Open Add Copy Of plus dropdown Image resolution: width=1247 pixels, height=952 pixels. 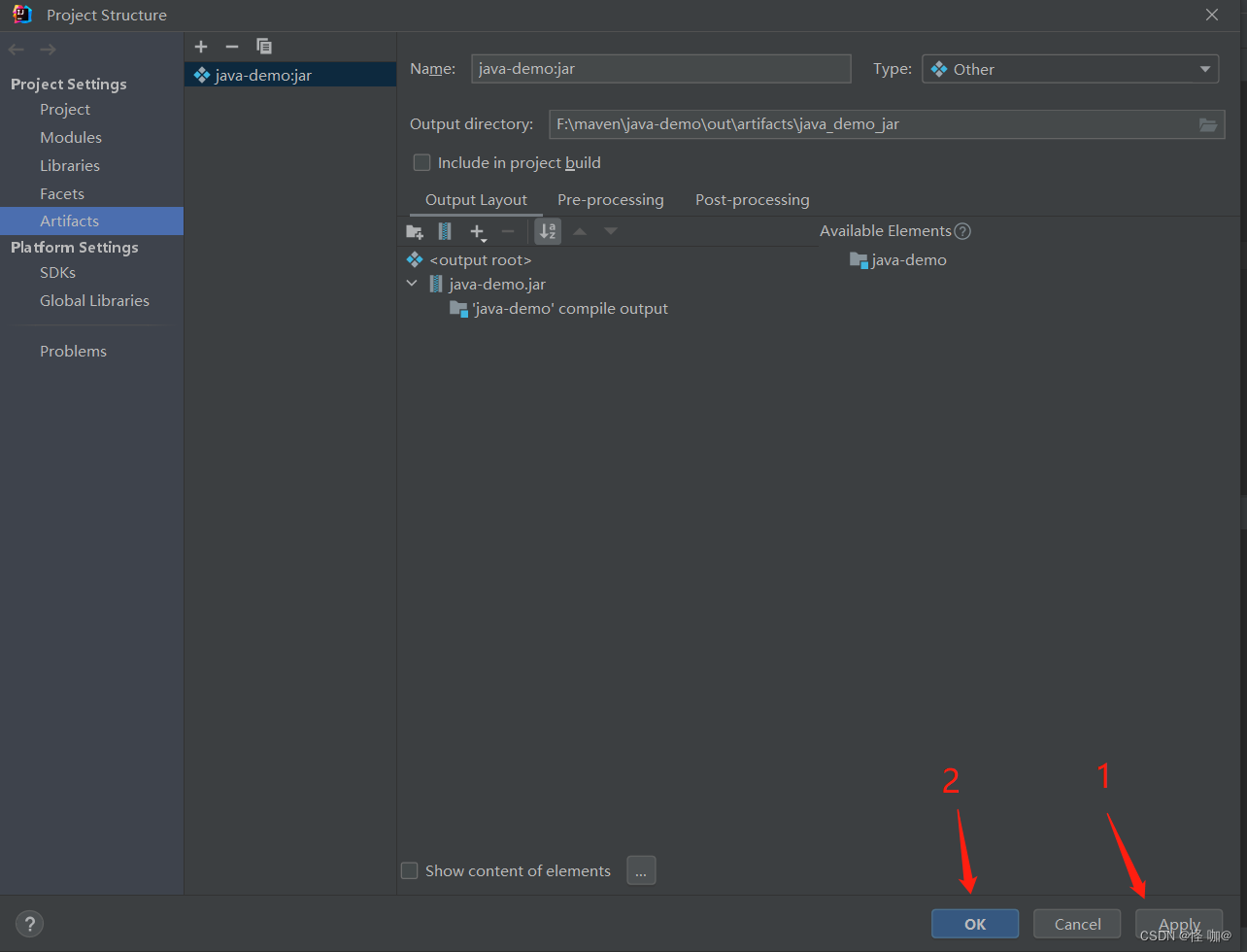pos(478,232)
